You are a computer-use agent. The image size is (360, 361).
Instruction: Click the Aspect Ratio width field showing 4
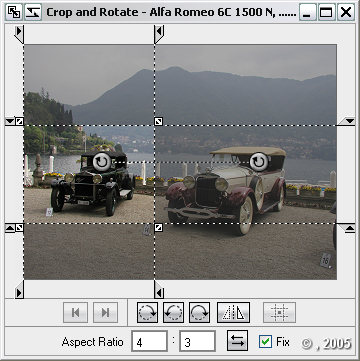(x=149, y=341)
